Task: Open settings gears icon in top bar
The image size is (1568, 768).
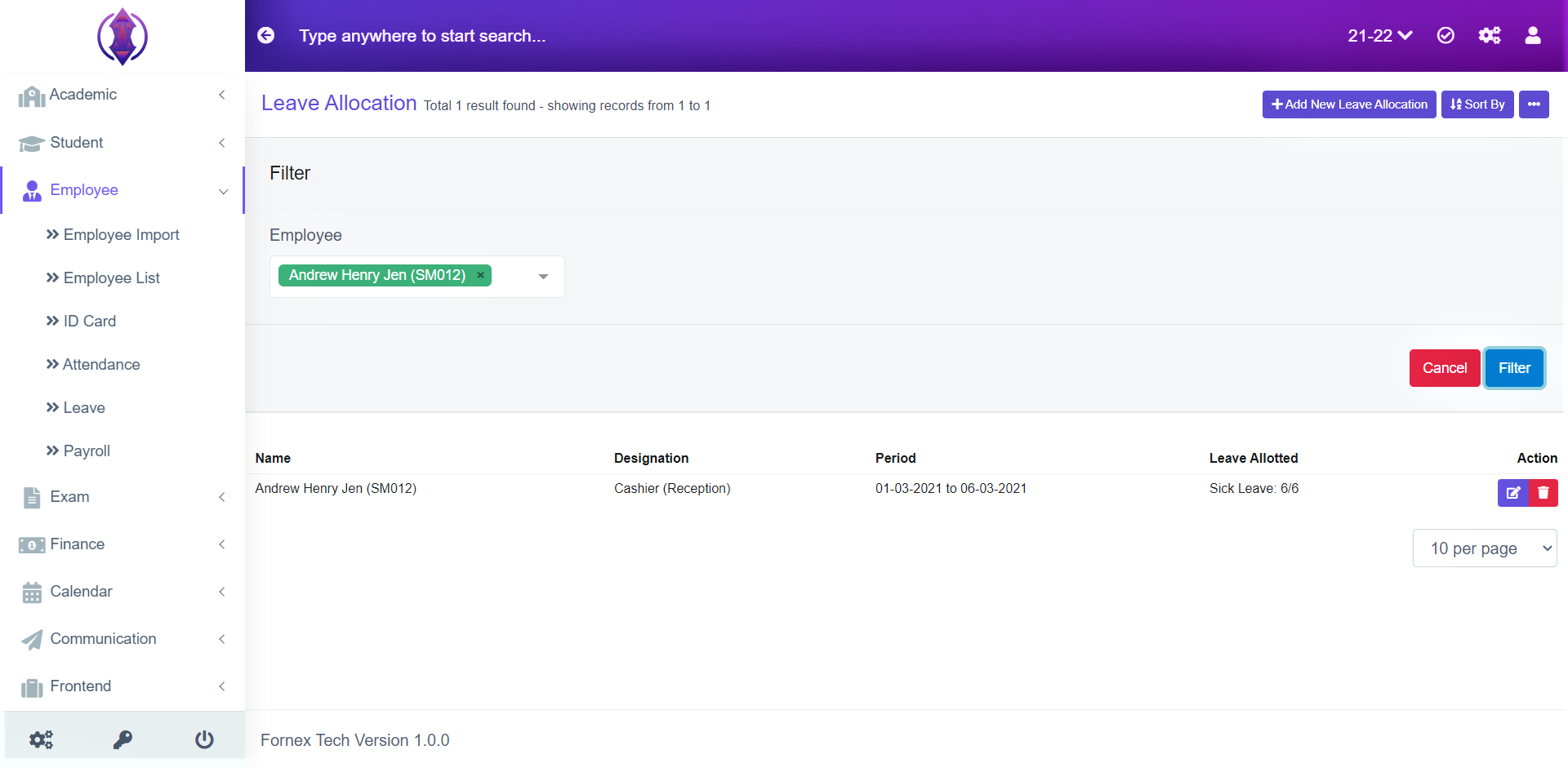Action: coord(1490,35)
